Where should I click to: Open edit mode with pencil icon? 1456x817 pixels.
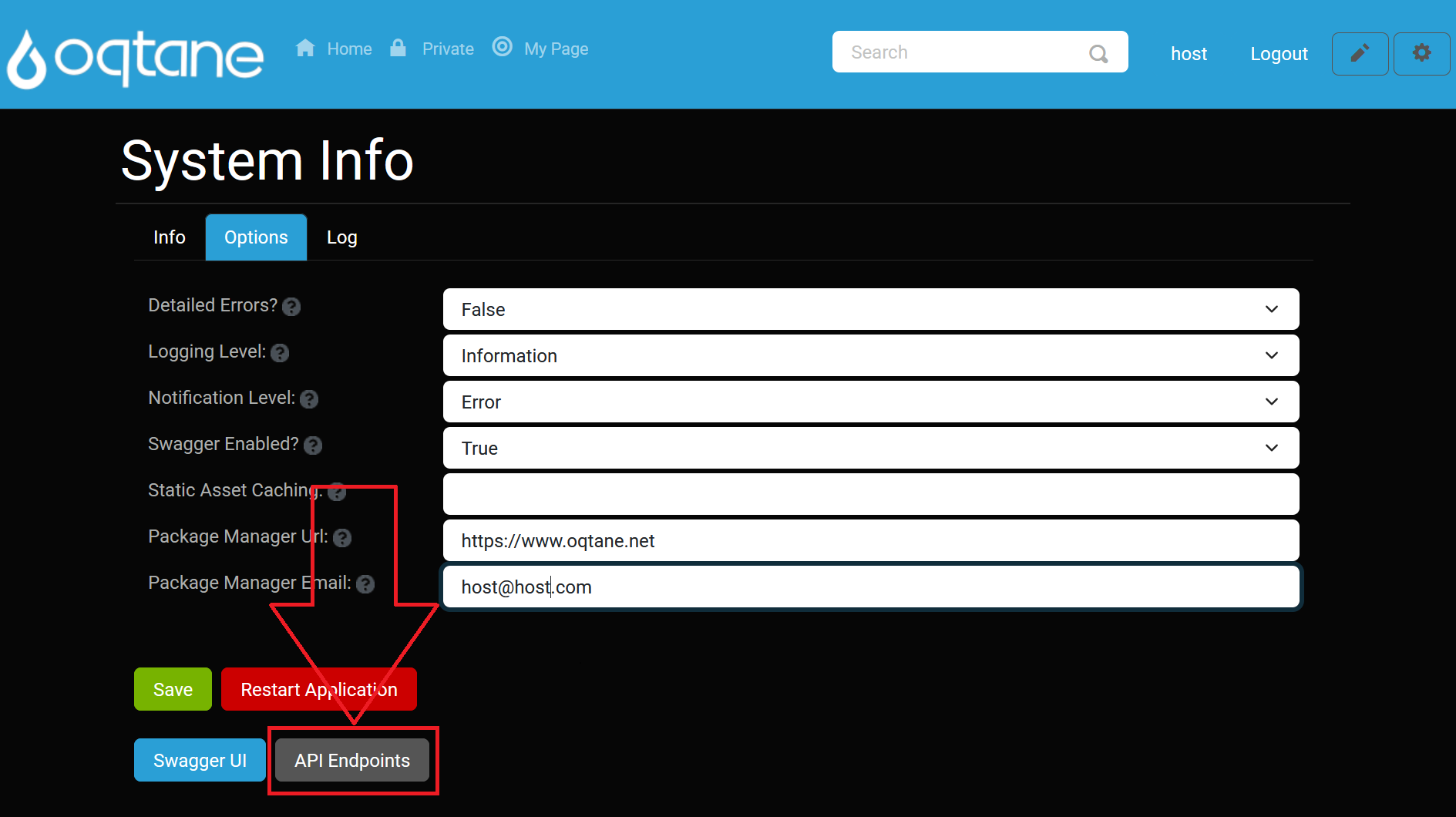click(1360, 53)
